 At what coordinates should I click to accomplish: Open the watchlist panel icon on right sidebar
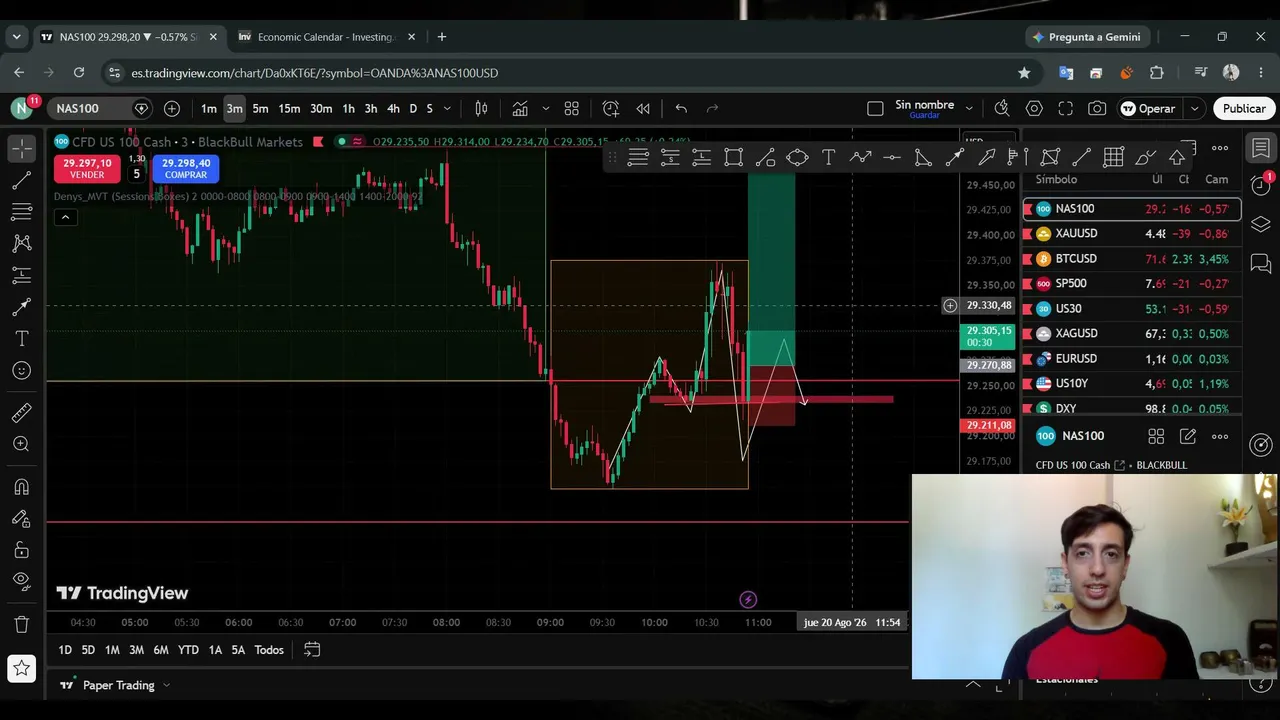(x=1261, y=149)
